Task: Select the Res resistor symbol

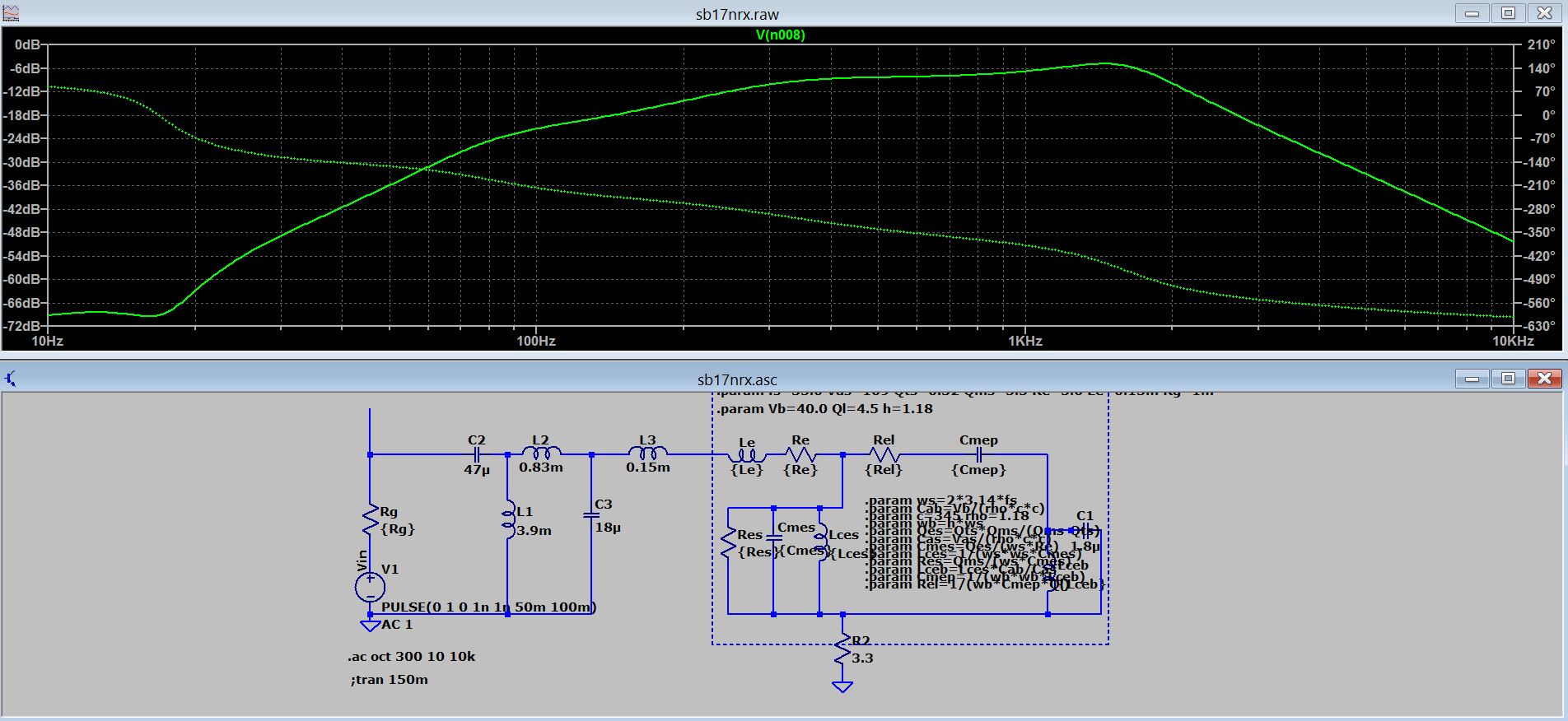Action: 728,543
